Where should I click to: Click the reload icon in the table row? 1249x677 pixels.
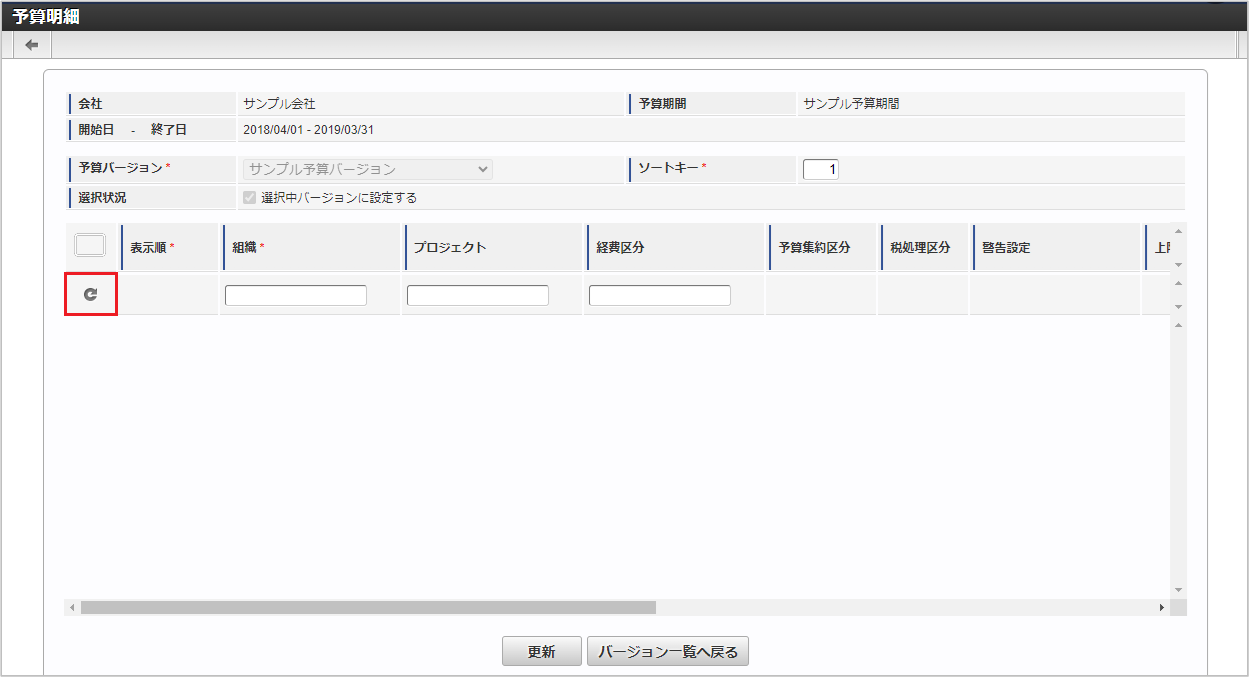coord(91,295)
